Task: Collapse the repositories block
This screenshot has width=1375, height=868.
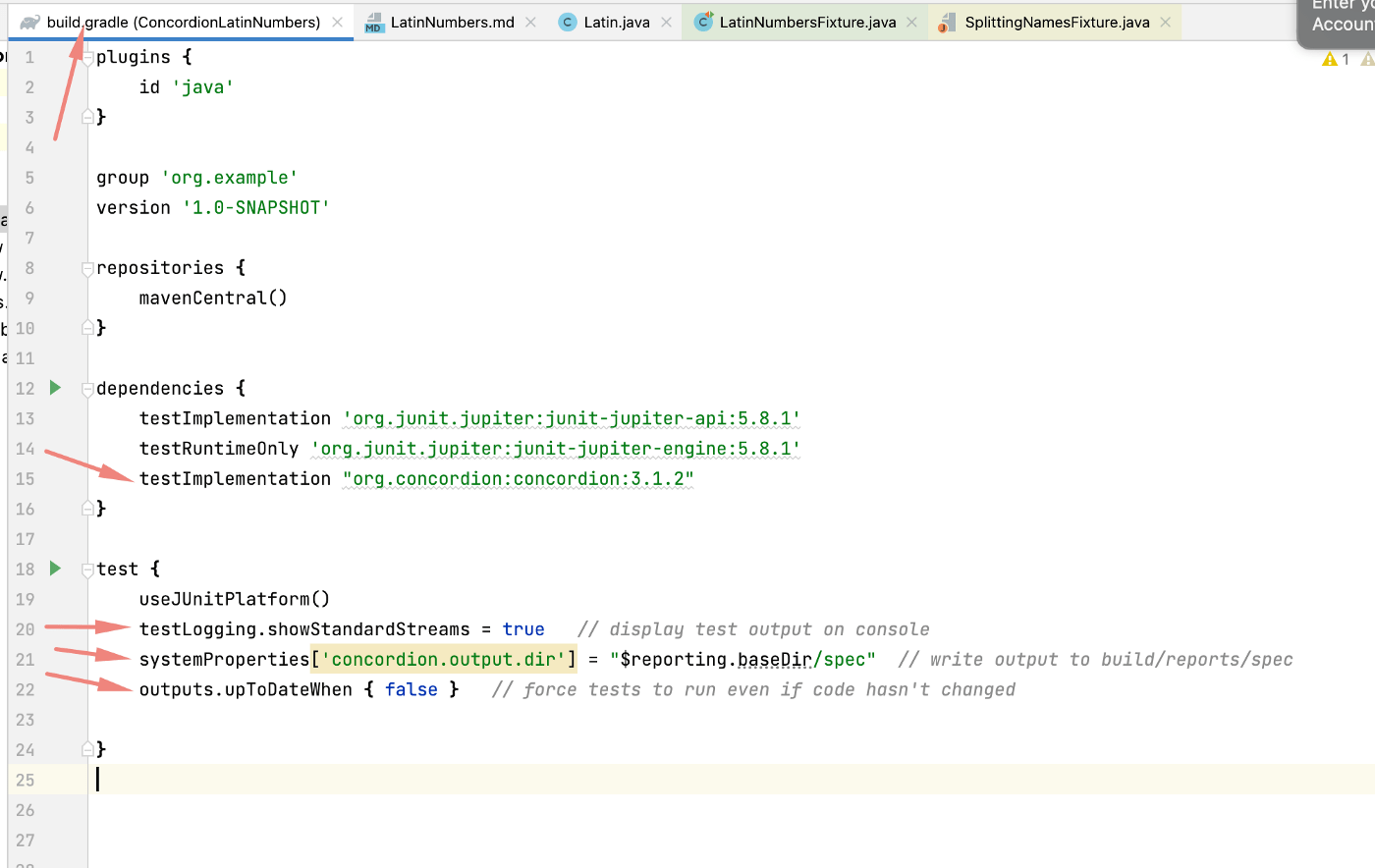Action: point(87,267)
